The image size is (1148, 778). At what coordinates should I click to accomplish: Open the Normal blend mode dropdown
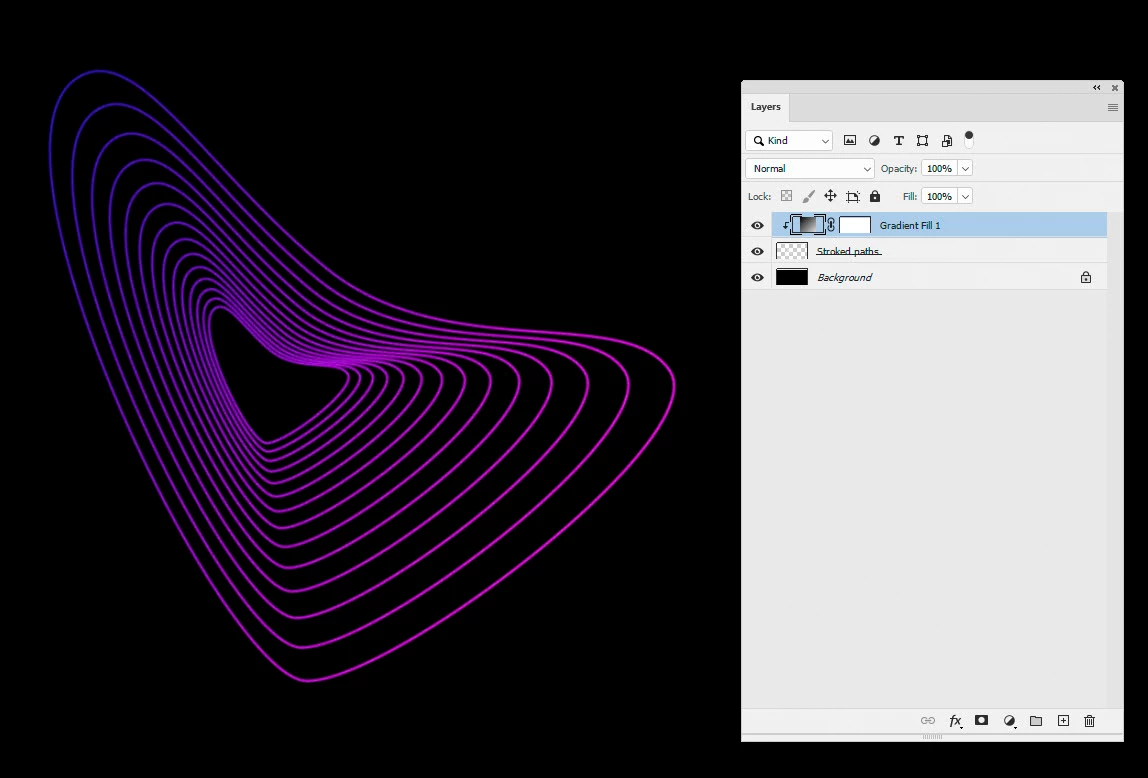pyautogui.click(x=810, y=168)
